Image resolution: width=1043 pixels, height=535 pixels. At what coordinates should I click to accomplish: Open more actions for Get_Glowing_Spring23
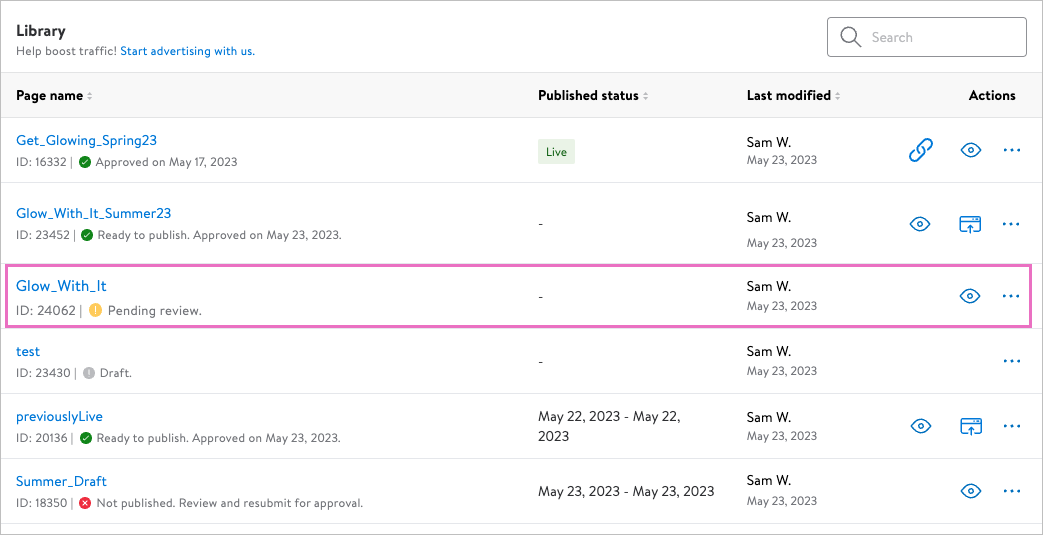pyautogui.click(x=1011, y=150)
